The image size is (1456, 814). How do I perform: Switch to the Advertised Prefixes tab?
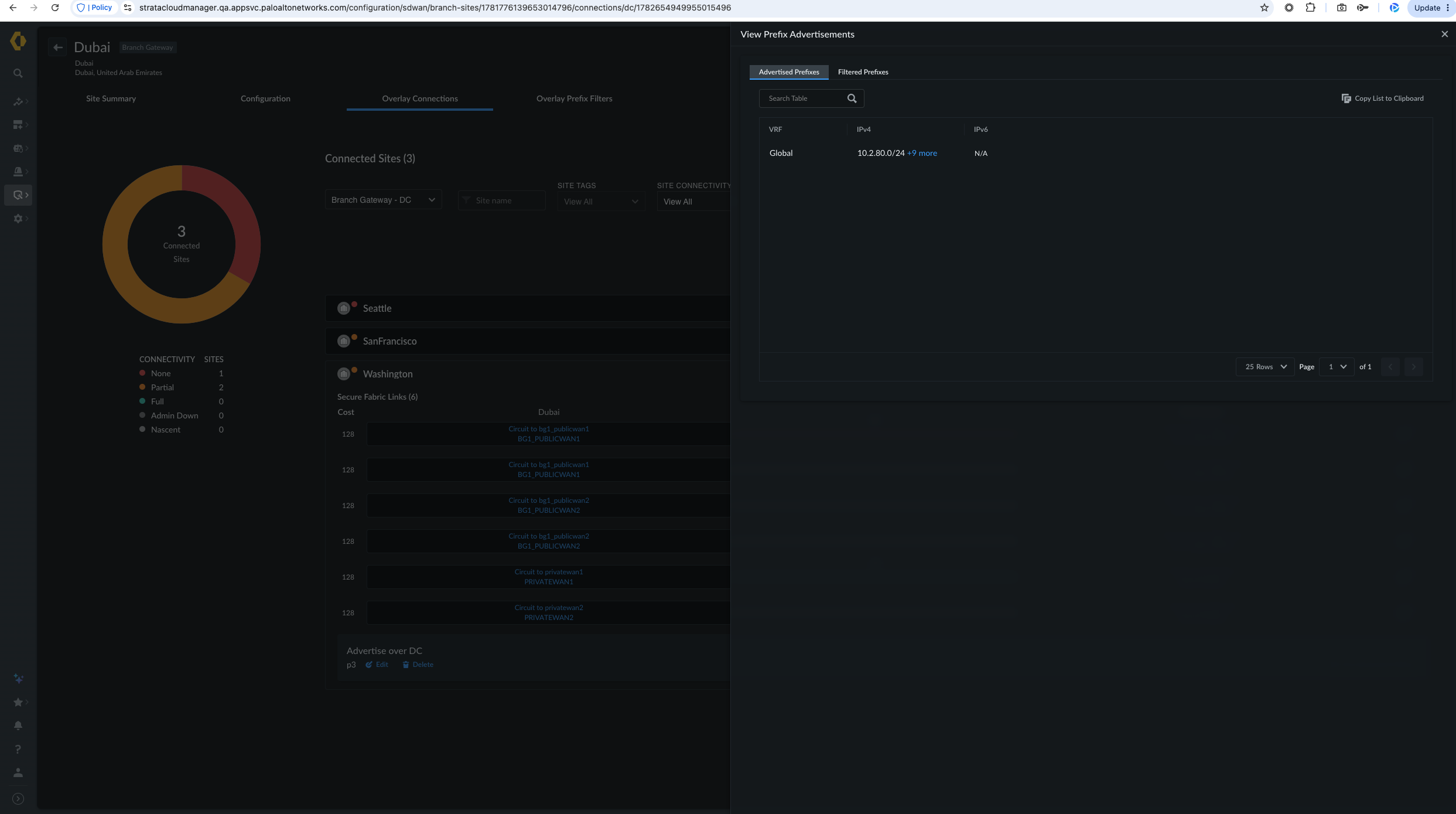point(789,72)
